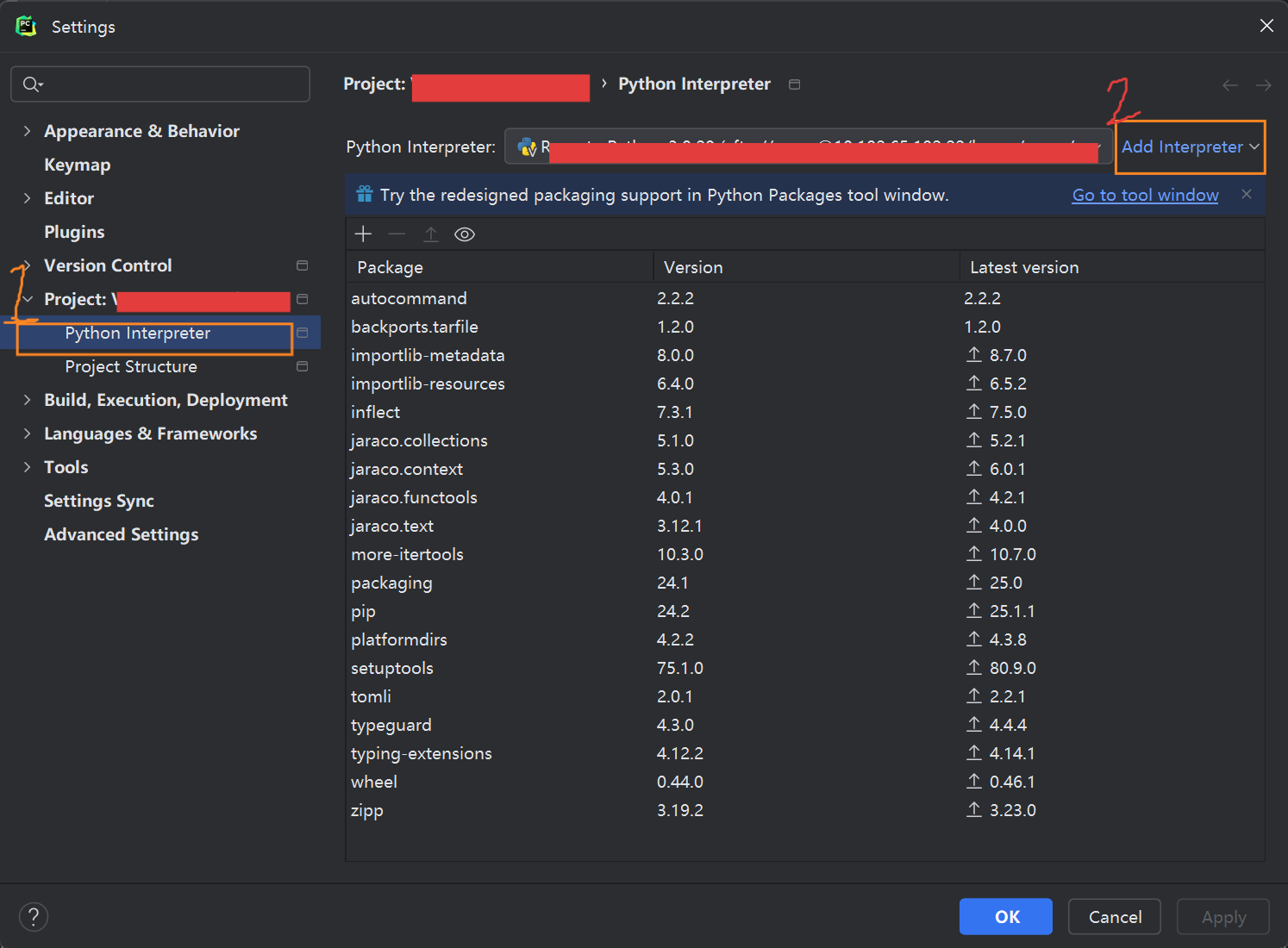Close the Settings dialog window
1288x948 pixels.
(x=1266, y=26)
